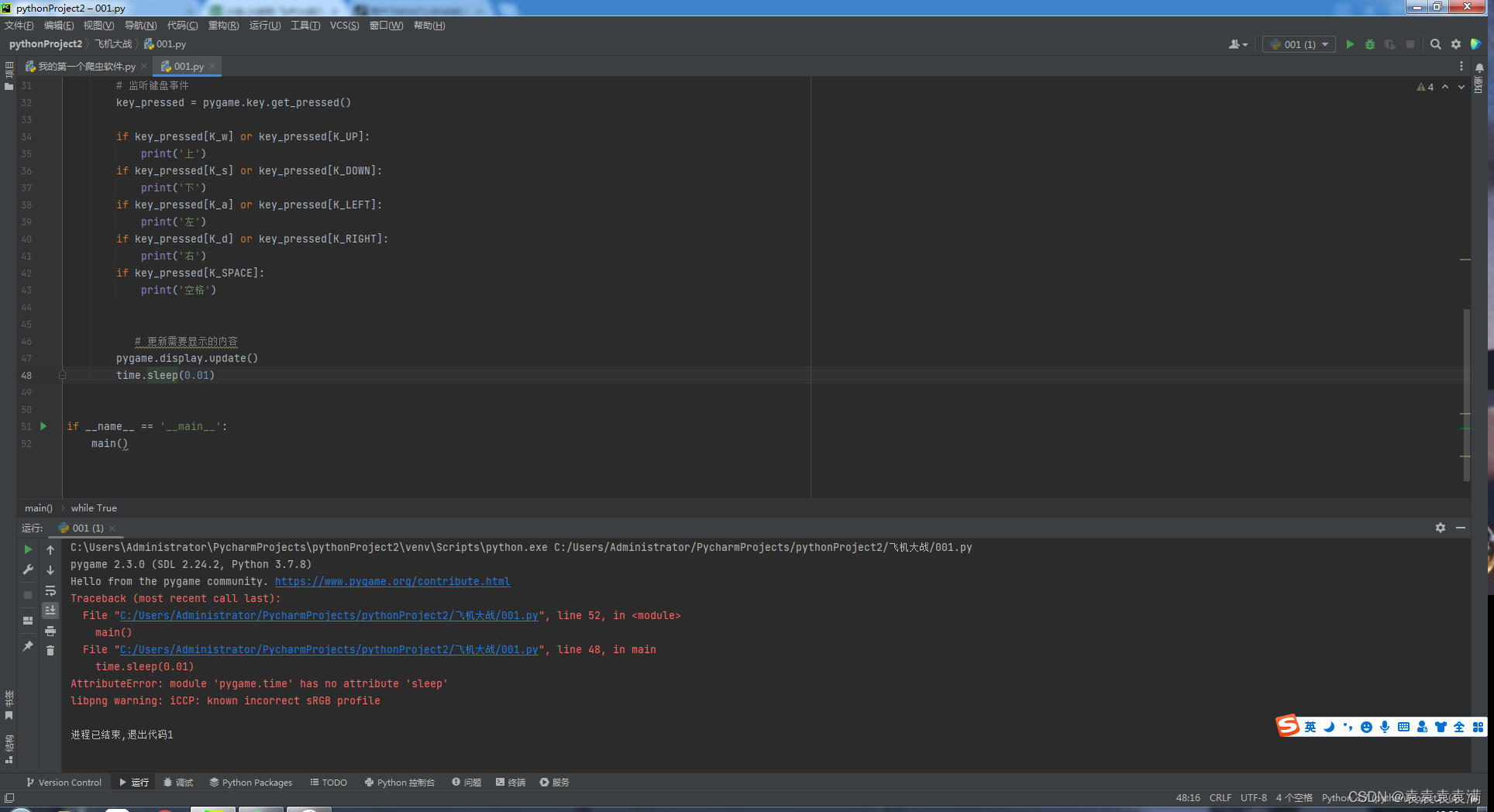Open 终端 terminal tool window
1494x812 pixels.
(x=511, y=783)
